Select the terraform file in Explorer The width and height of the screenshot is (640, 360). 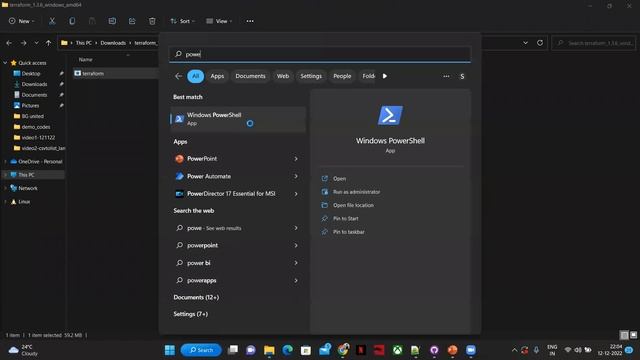93,73
